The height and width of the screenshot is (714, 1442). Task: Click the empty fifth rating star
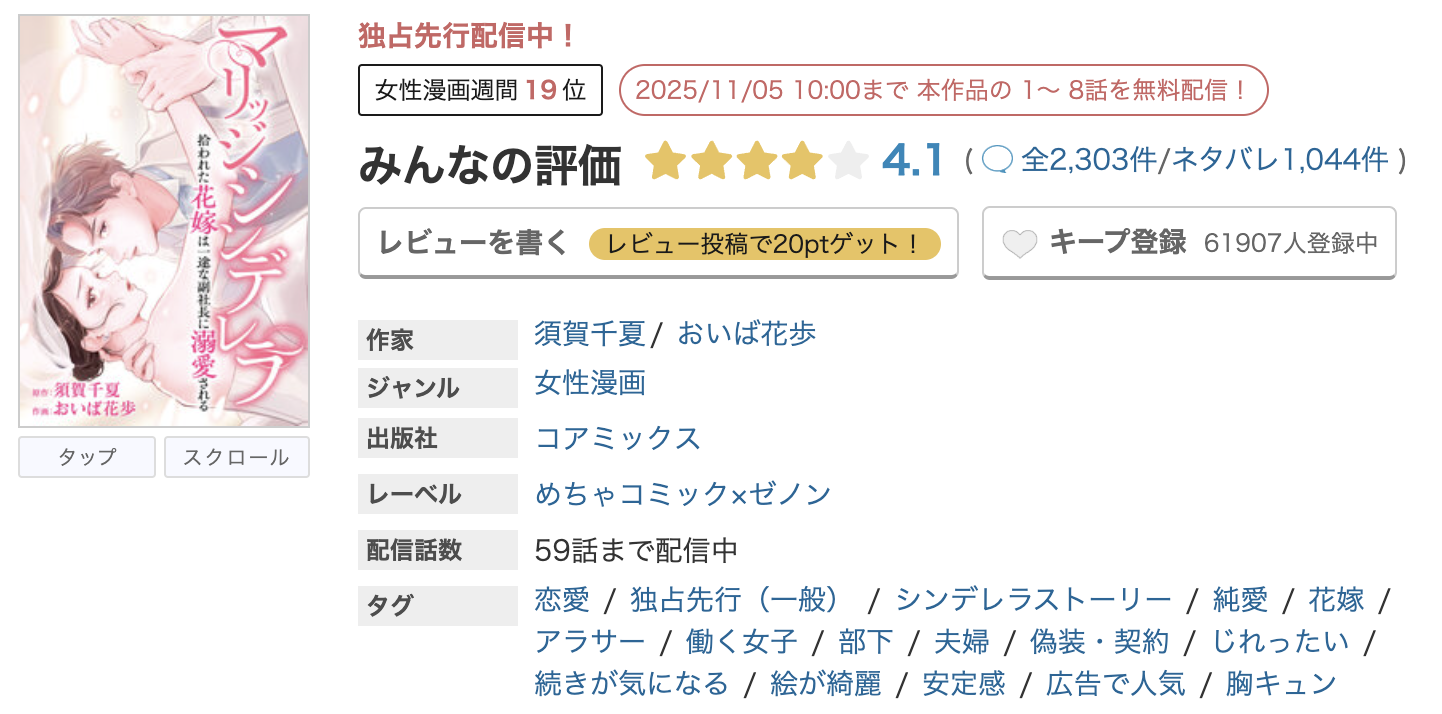click(x=849, y=160)
